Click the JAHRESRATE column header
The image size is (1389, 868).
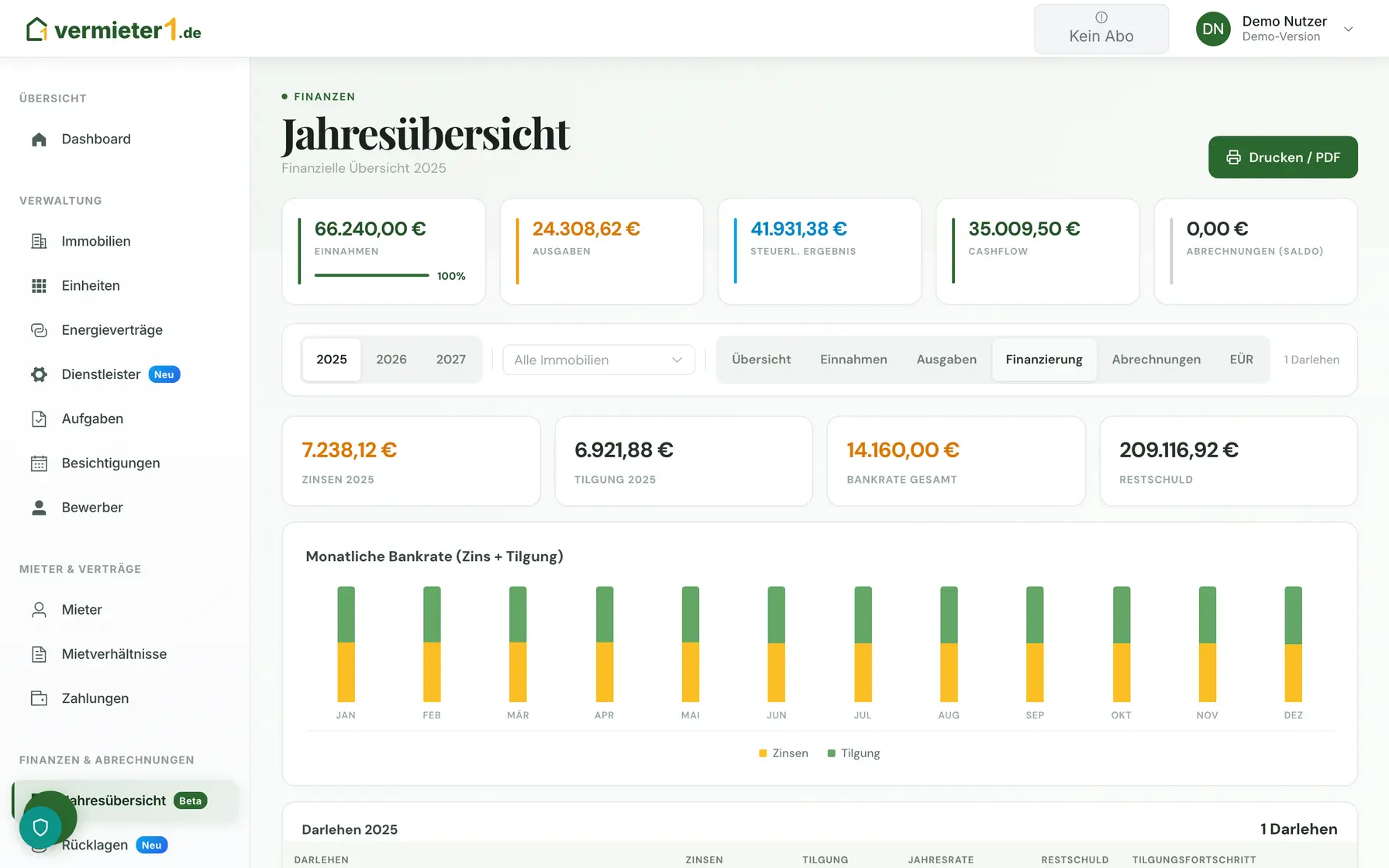(941, 859)
